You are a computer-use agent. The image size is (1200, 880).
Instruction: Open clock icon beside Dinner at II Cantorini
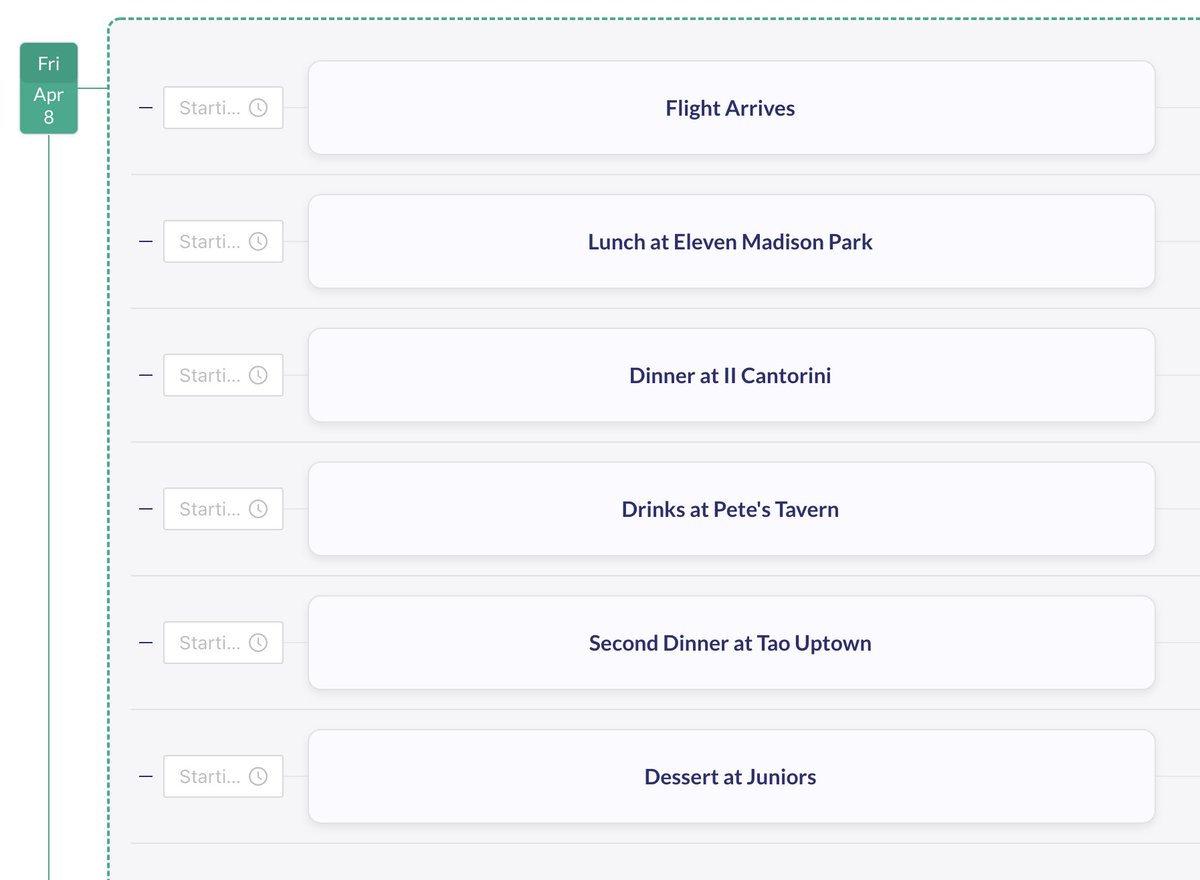click(x=258, y=376)
